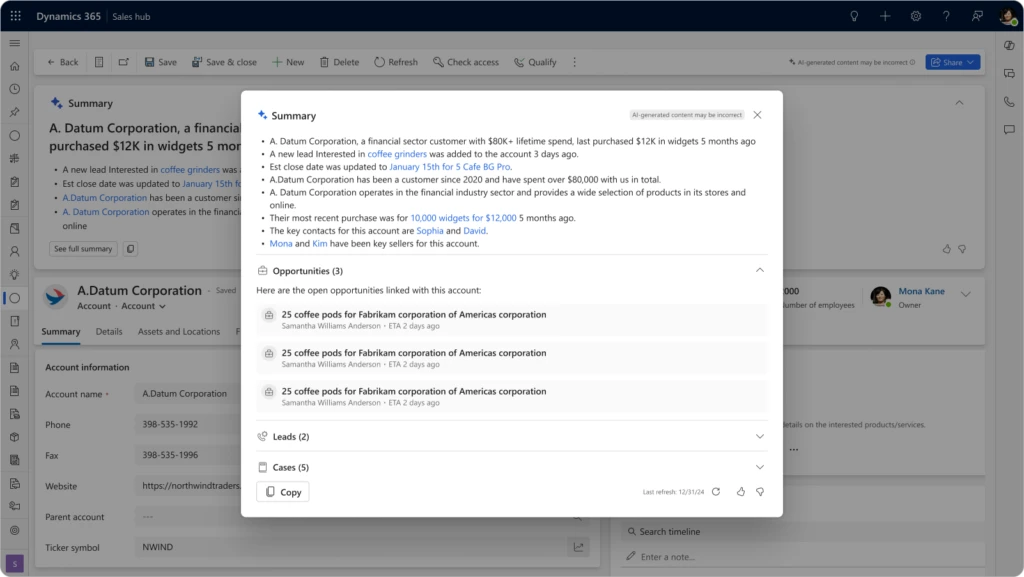The image size is (1024, 577).
Task: Collapse the site map with the hamburger icon
Action: pos(14,43)
